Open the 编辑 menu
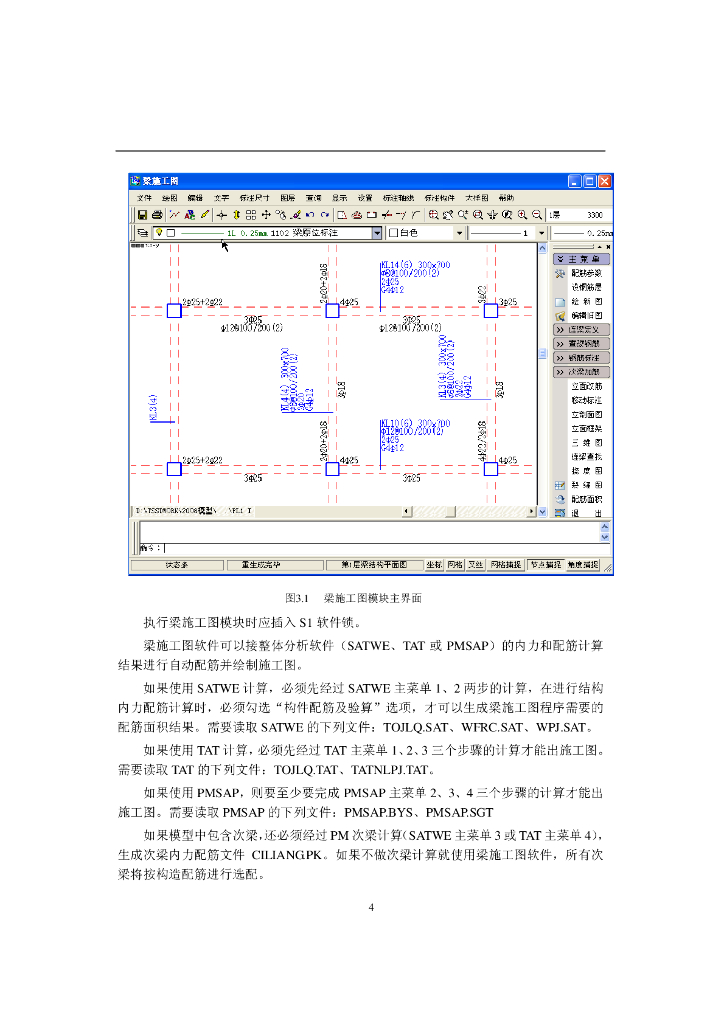The width and height of the screenshot is (724, 1024). coord(195,198)
